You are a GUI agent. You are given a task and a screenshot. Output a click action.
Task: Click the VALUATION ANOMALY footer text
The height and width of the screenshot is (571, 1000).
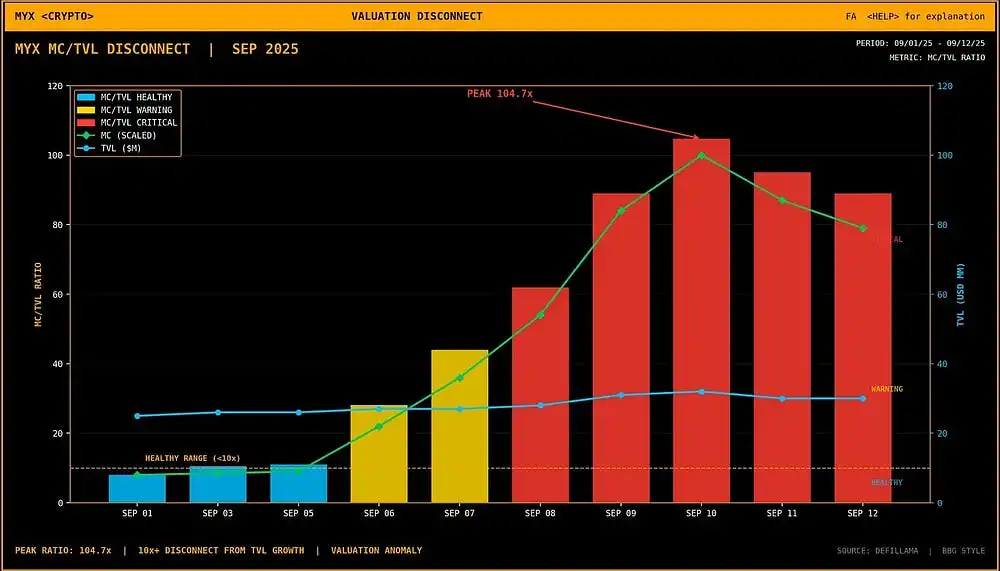click(x=376, y=550)
